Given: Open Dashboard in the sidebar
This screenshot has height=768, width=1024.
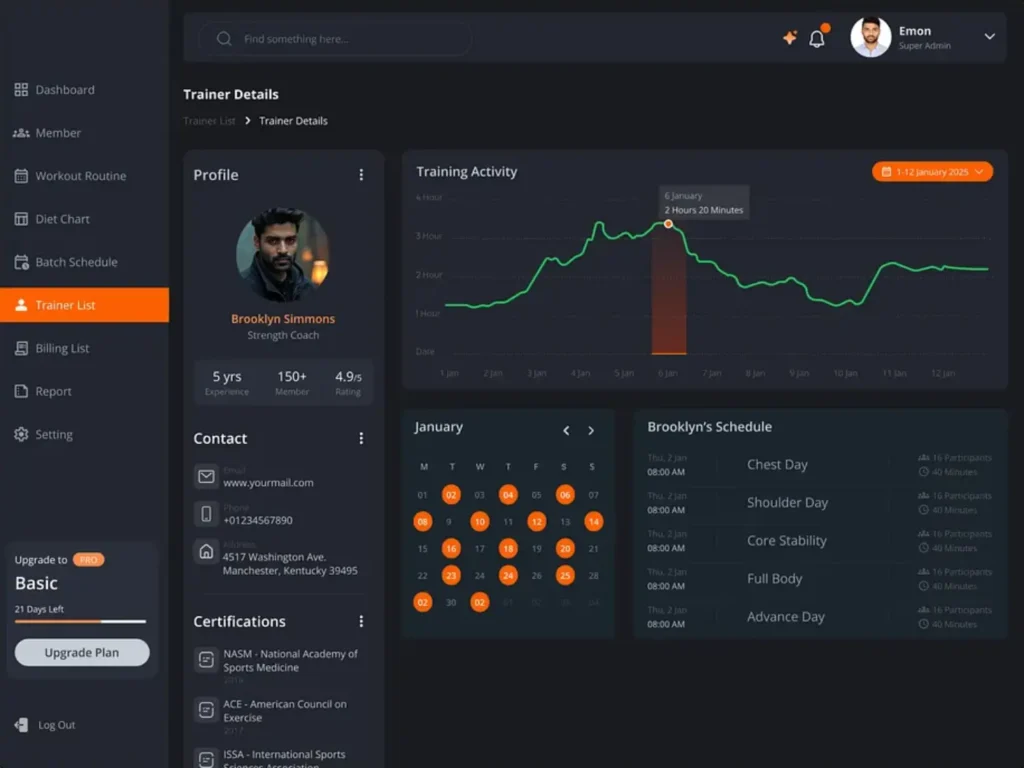Looking at the screenshot, I should pyautogui.click(x=64, y=90).
